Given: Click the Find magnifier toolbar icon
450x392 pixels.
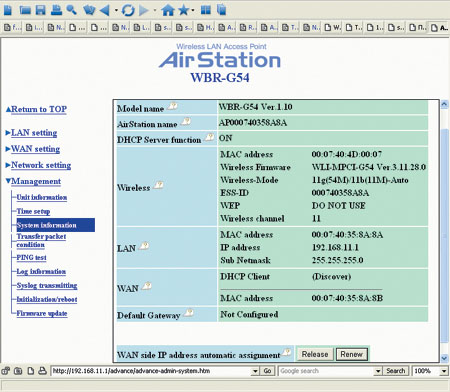Looking at the screenshot, I should (x=71, y=10).
